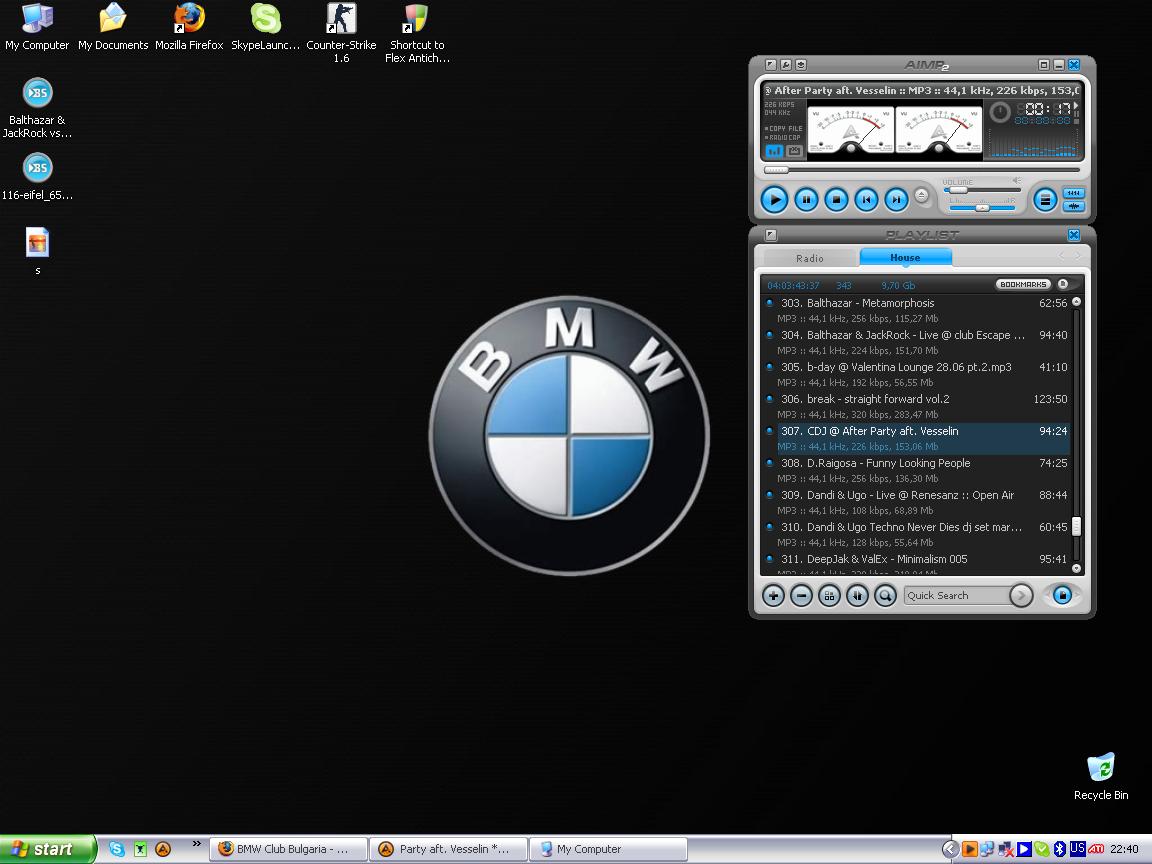Open the Recycle Bin

tap(1101, 777)
